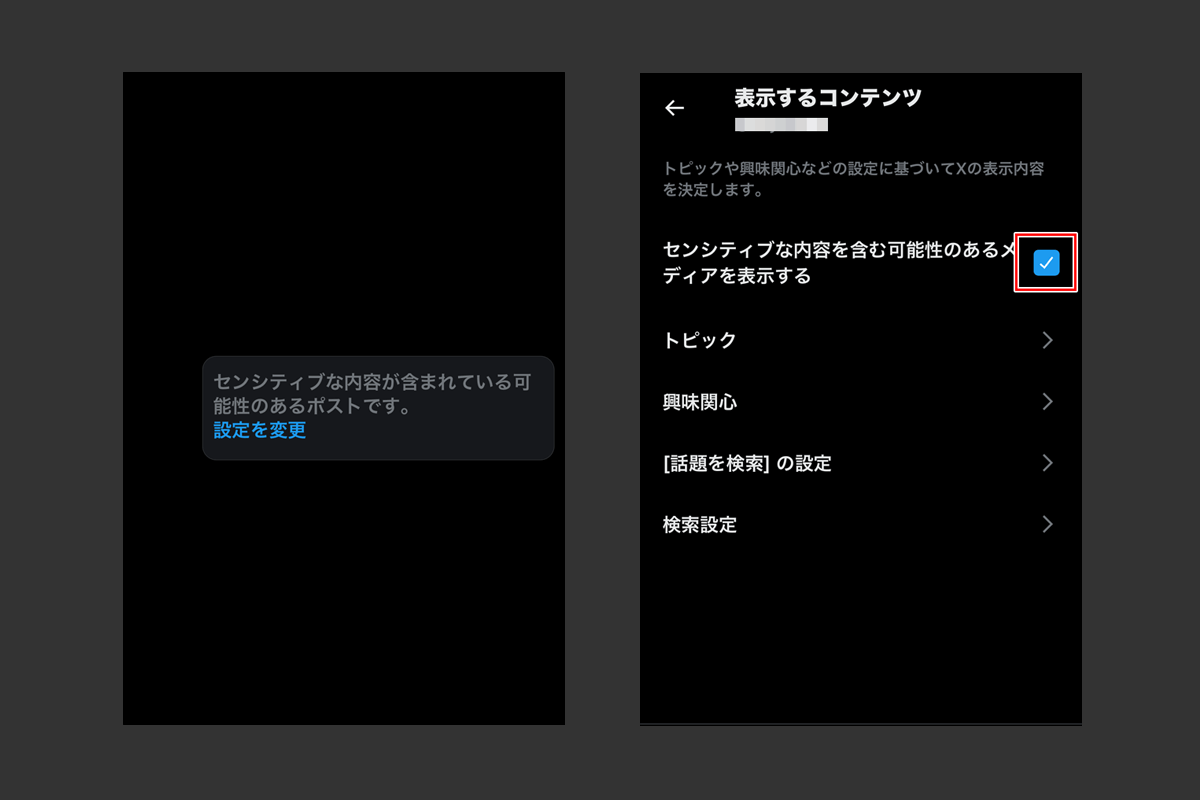The image size is (1200, 800).
Task: Open トピック from the settings list
Action: tap(700, 340)
